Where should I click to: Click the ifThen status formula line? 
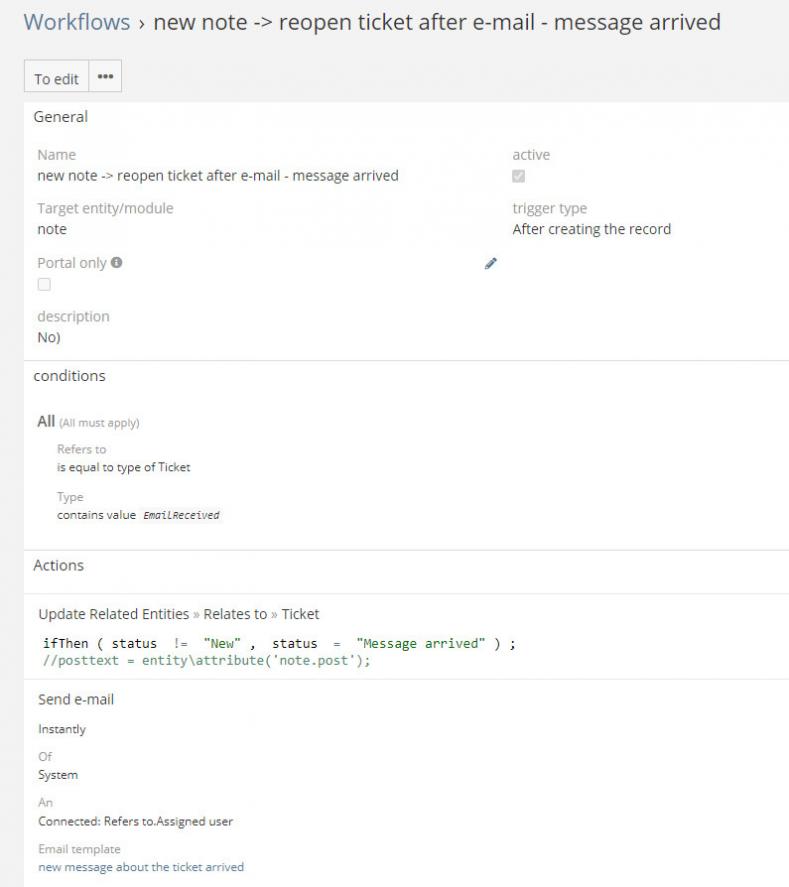point(279,644)
